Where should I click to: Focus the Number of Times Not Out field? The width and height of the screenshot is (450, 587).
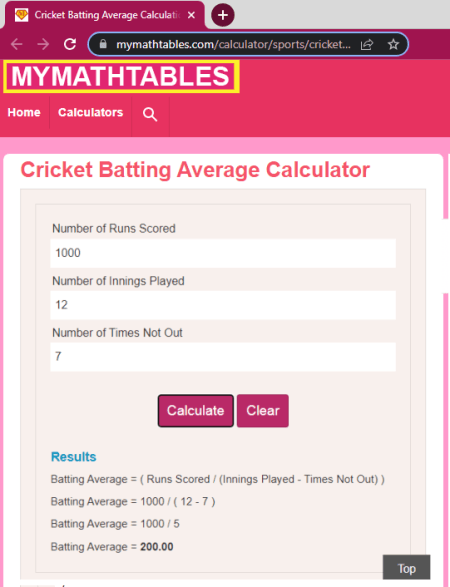223,356
